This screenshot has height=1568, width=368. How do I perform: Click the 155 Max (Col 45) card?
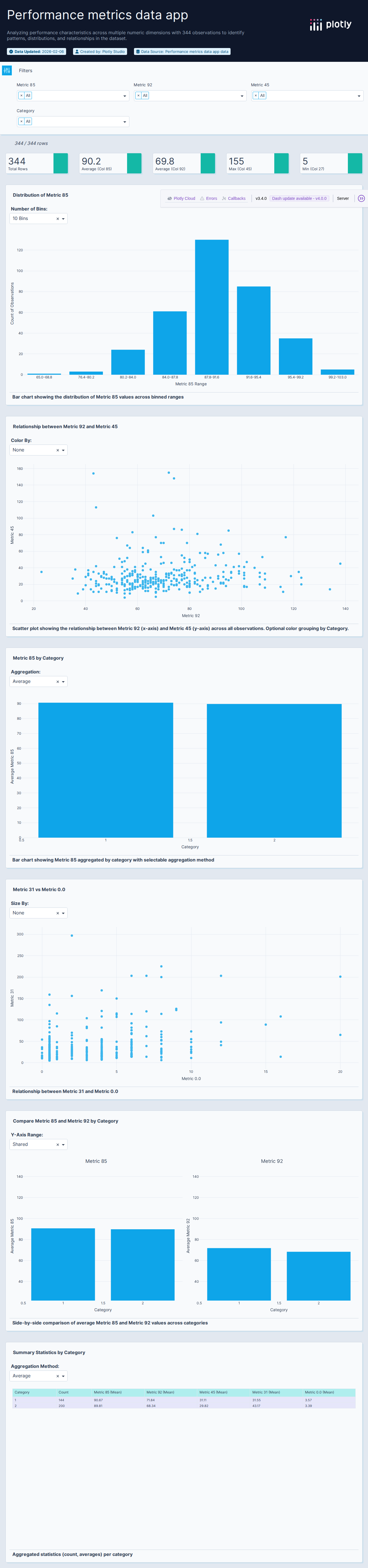pos(258,163)
